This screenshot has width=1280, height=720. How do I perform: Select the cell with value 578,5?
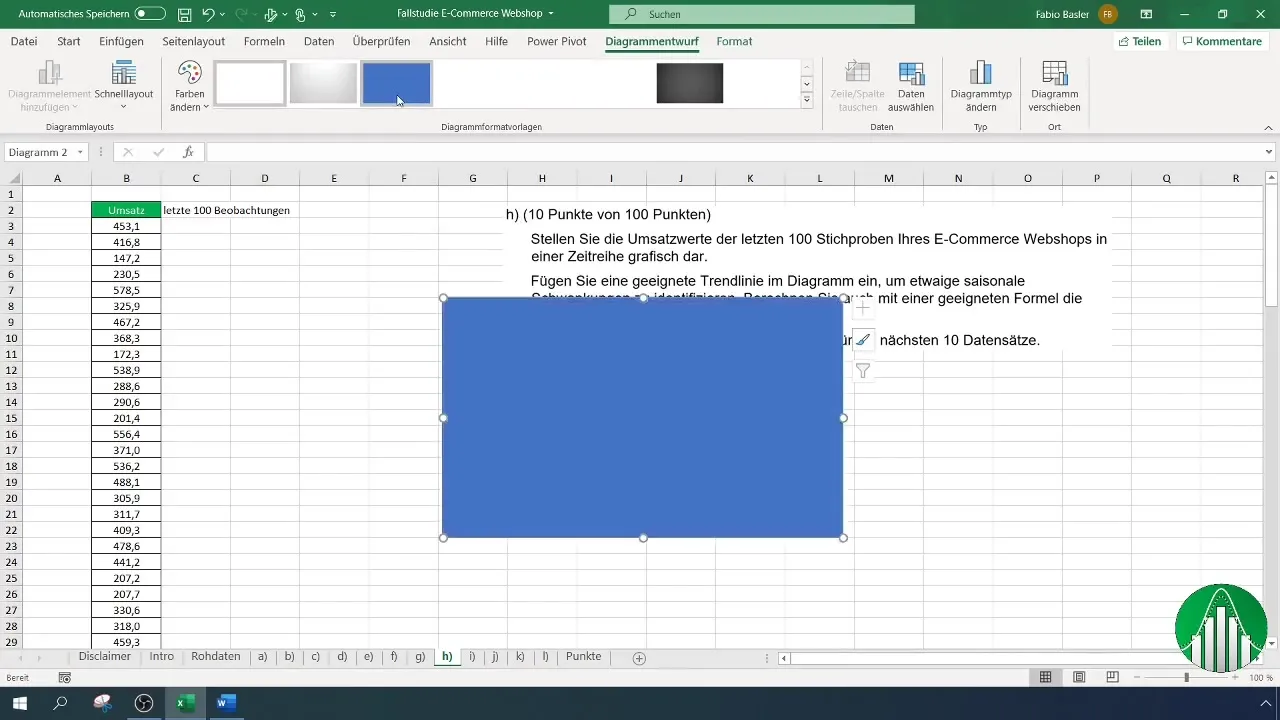pyautogui.click(x=126, y=290)
